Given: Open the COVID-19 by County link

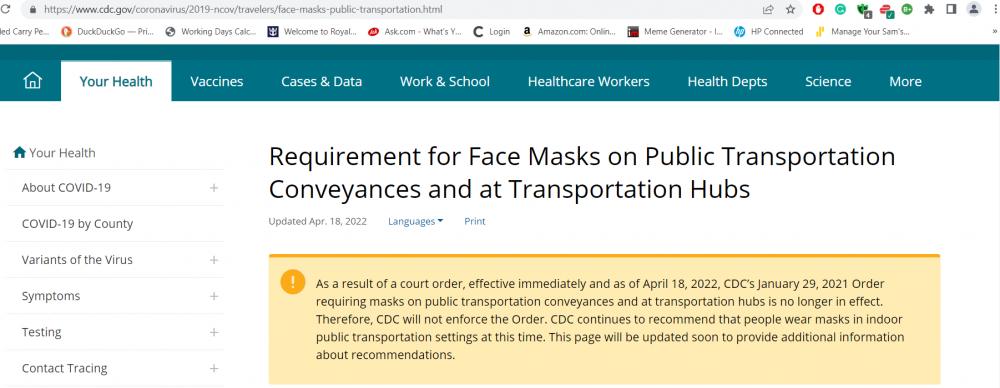Looking at the screenshot, I should point(77,224).
